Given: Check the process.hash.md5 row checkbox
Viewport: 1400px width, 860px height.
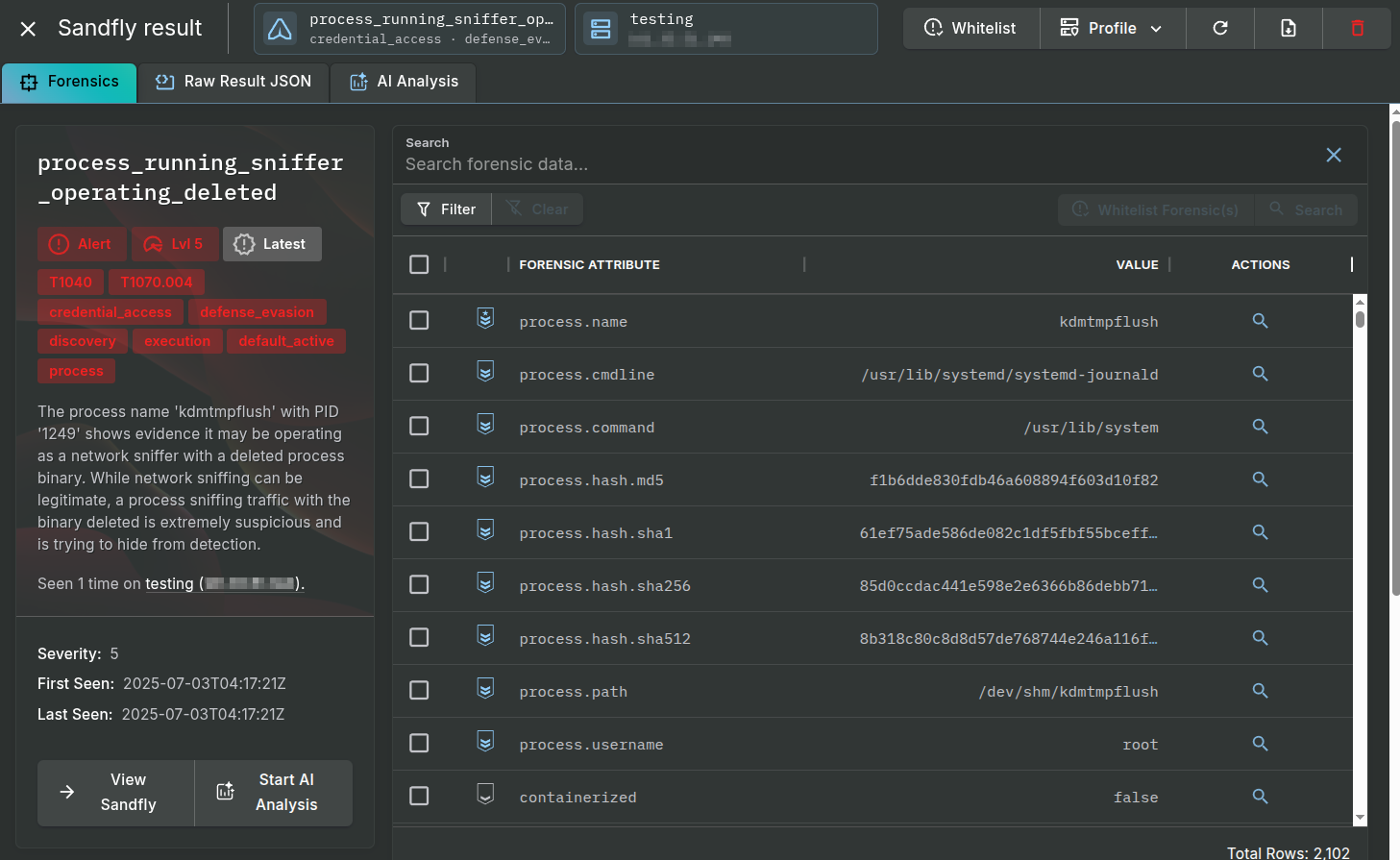Looking at the screenshot, I should pos(419,479).
